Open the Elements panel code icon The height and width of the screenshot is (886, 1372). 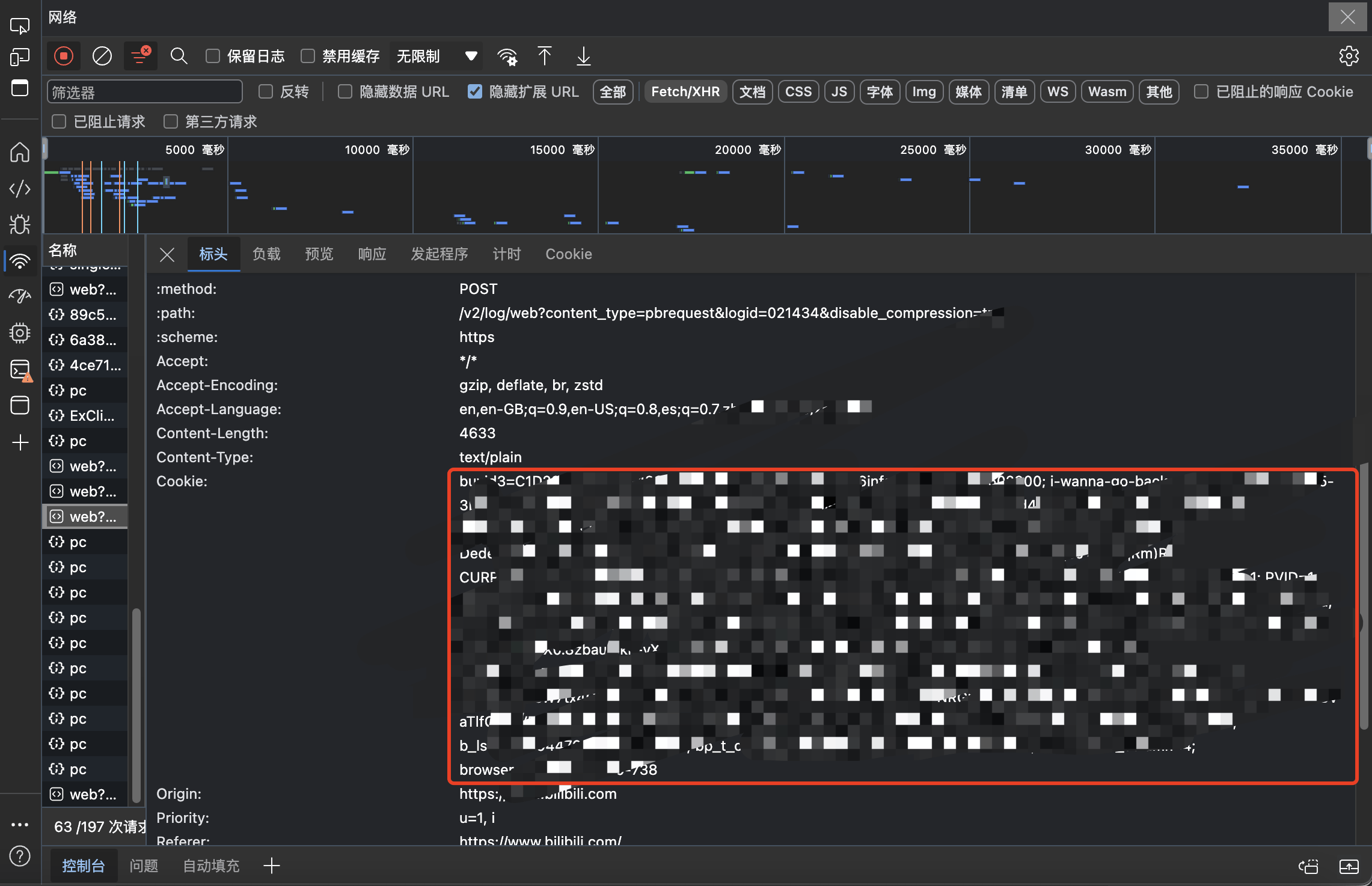click(20, 189)
